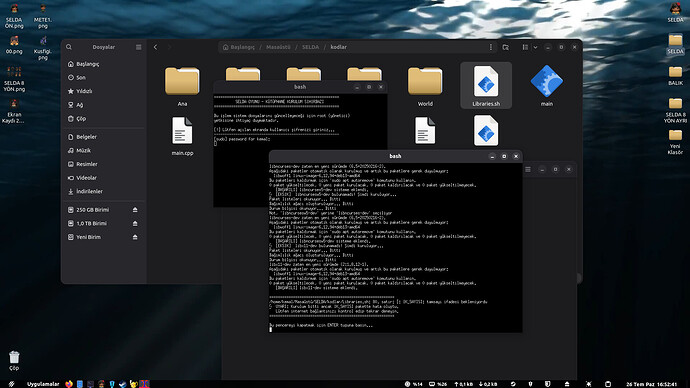This screenshot has height=388, width=690.
Task: Select the Libraries.sh script file
Action: 486,86
